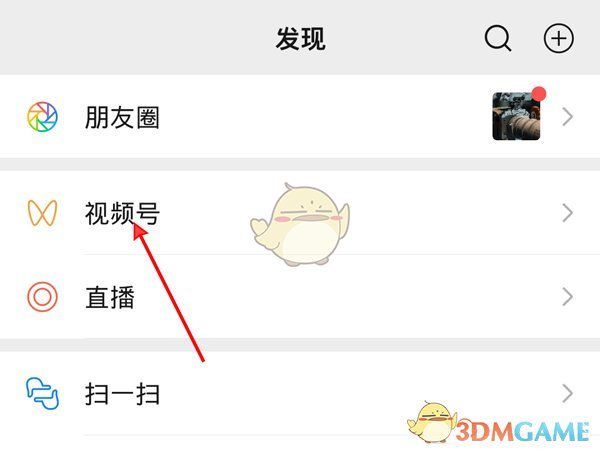Tap the search magnifier icon

pos(497,38)
